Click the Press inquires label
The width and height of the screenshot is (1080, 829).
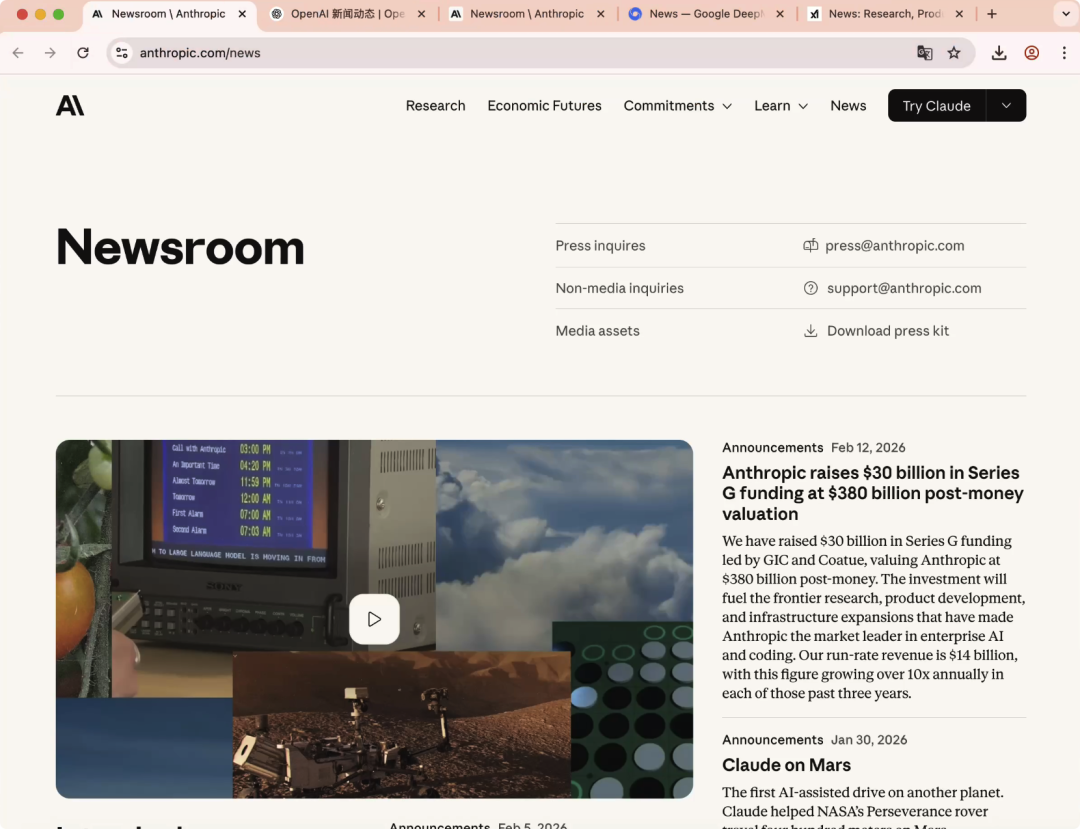[x=600, y=246]
